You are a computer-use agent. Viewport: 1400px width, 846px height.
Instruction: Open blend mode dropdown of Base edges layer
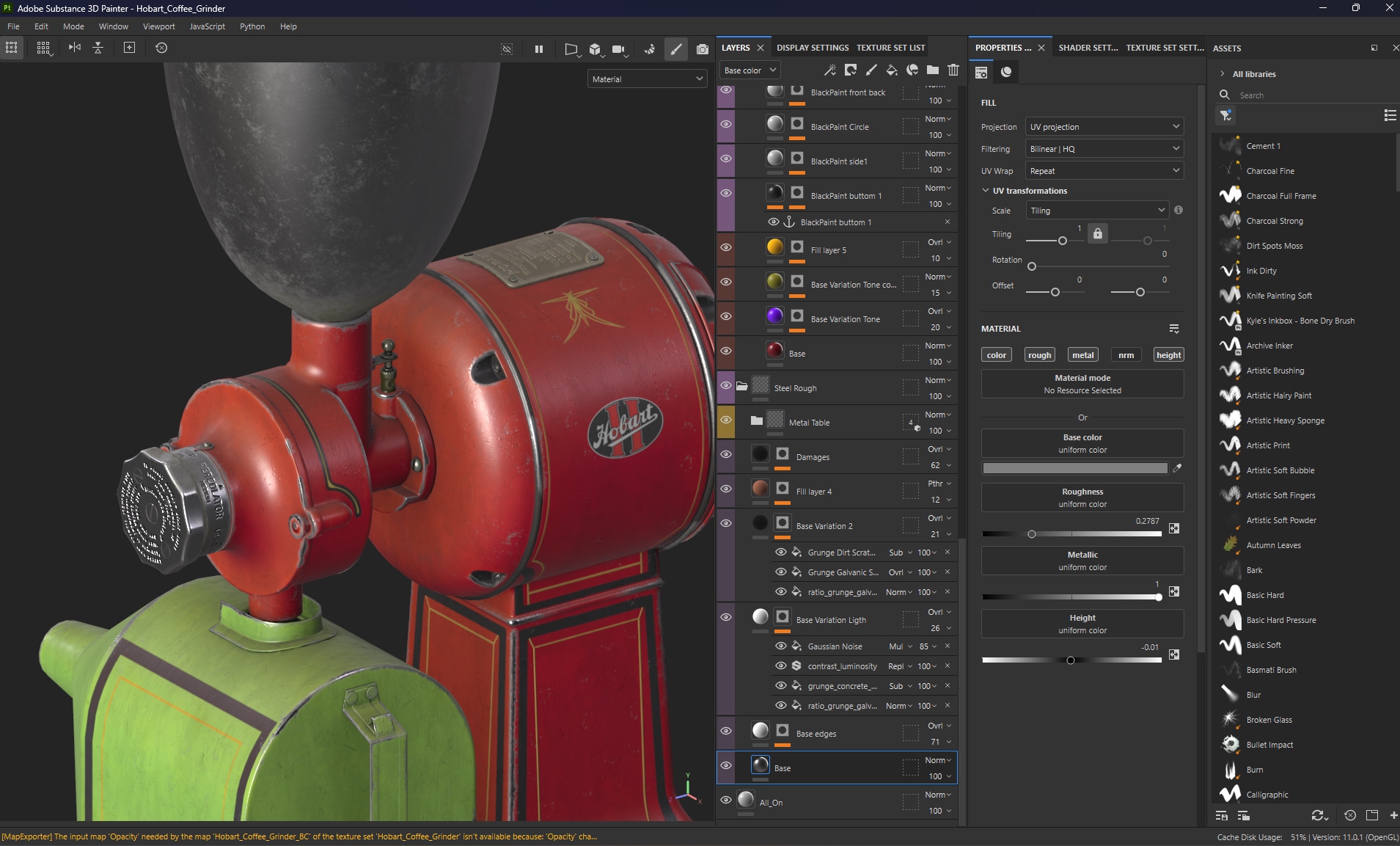(x=939, y=726)
